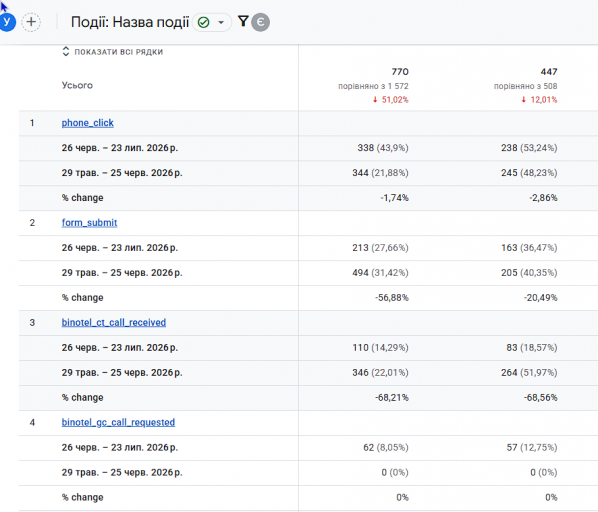Click the form_submit value 213 (27,66%)
The image size is (598, 512).
(x=380, y=248)
